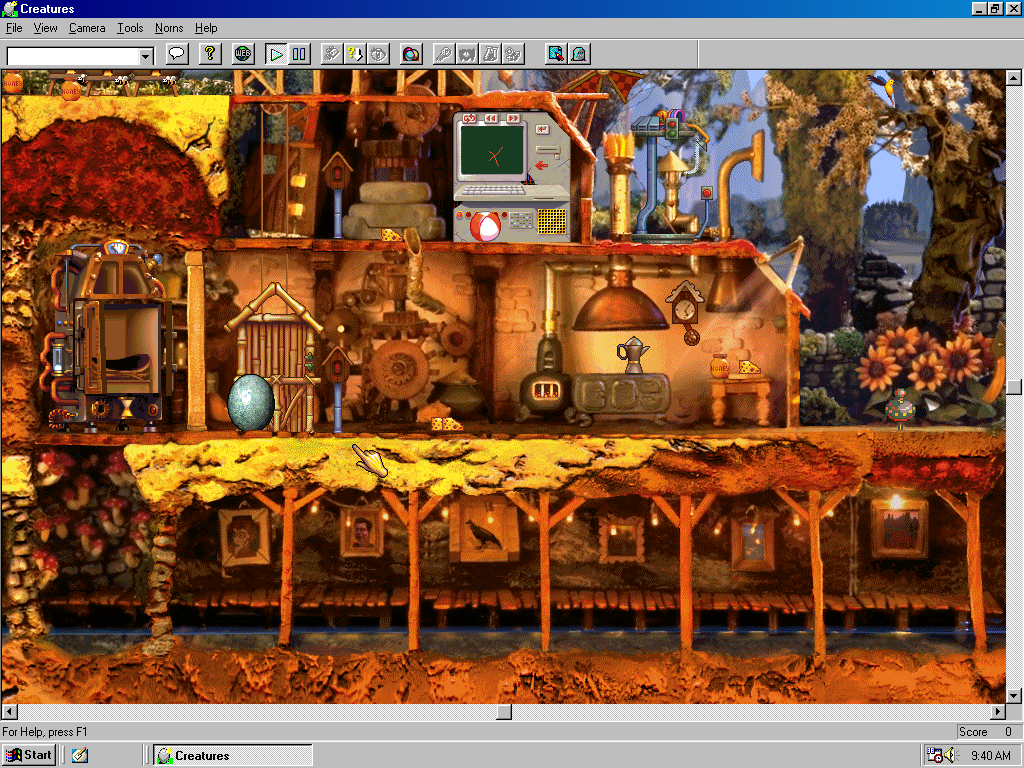Image resolution: width=1024 pixels, height=768 pixels.
Task: Click the grey speckled Norn egg
Action: point(251,402)
